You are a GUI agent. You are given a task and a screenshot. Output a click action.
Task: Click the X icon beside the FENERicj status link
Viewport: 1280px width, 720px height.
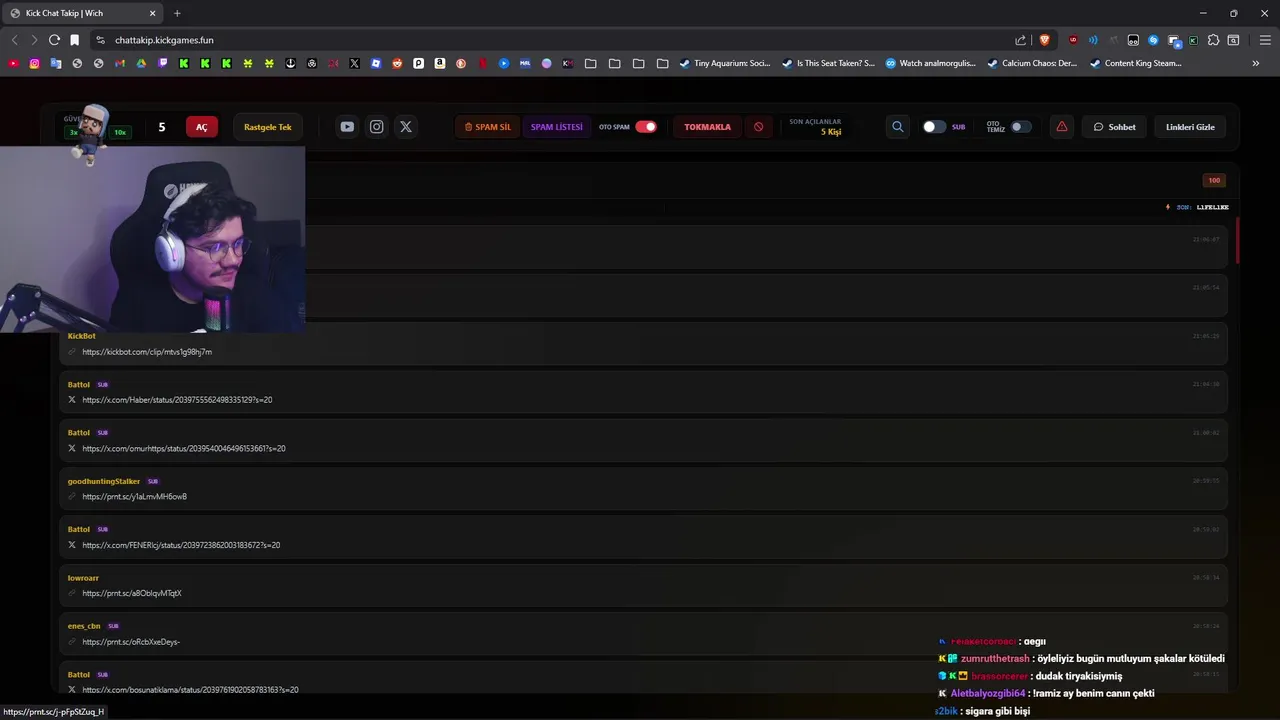(72, 545)
